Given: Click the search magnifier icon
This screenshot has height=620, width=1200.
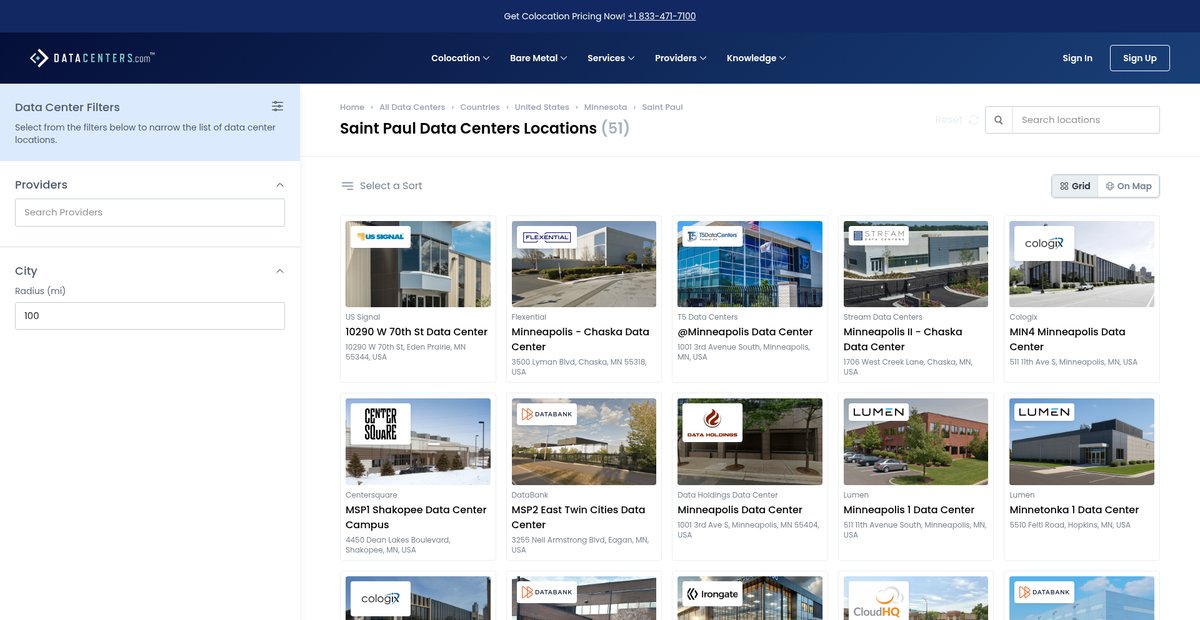Looking at the screenshot, I should pyautogui.click(x=998, y=120).
